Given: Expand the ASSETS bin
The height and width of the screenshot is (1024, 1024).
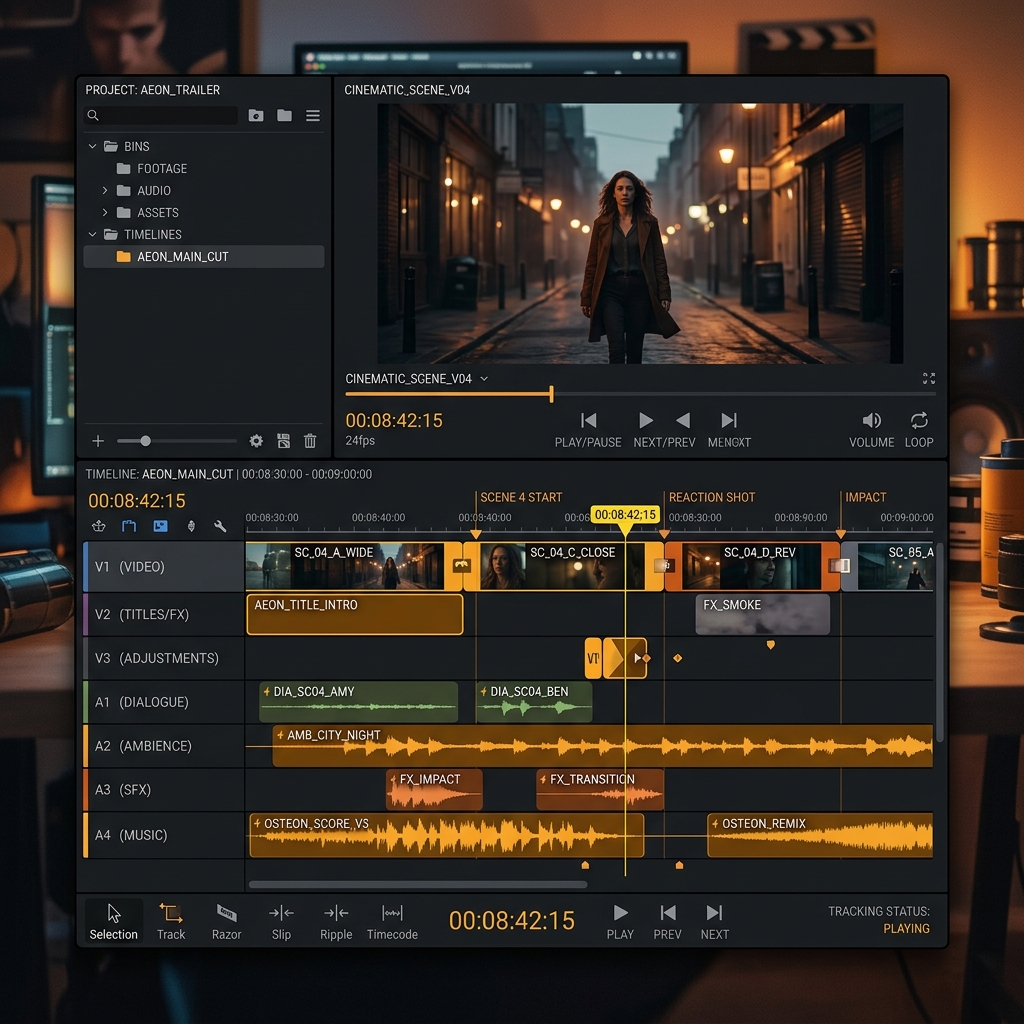Looking at the screenshot, I should click(105, 212).
